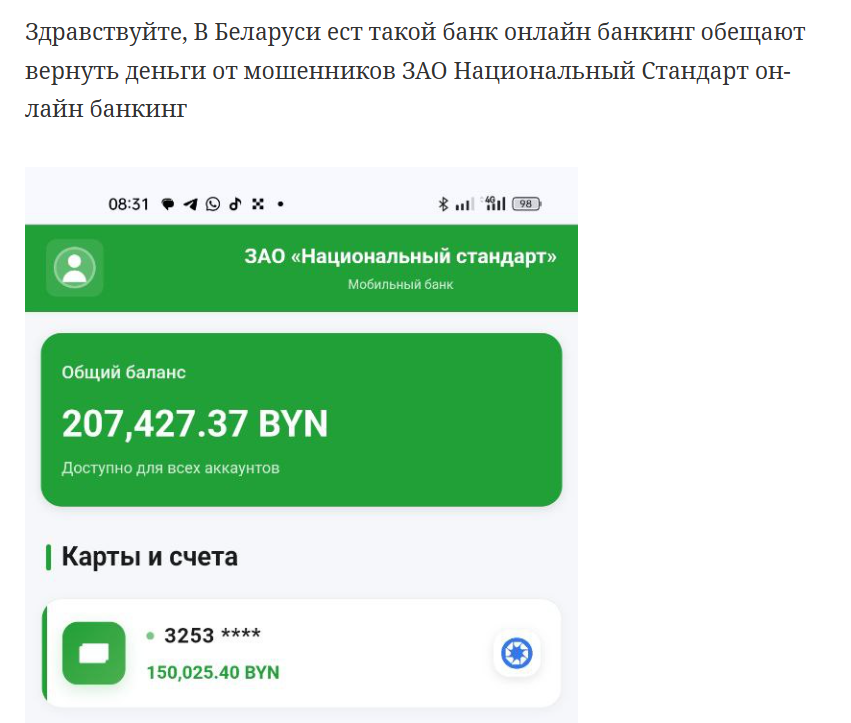Screen dimensions: 851x723
Task: Click the battery indicator showing 98
Action: coord(526,204)
